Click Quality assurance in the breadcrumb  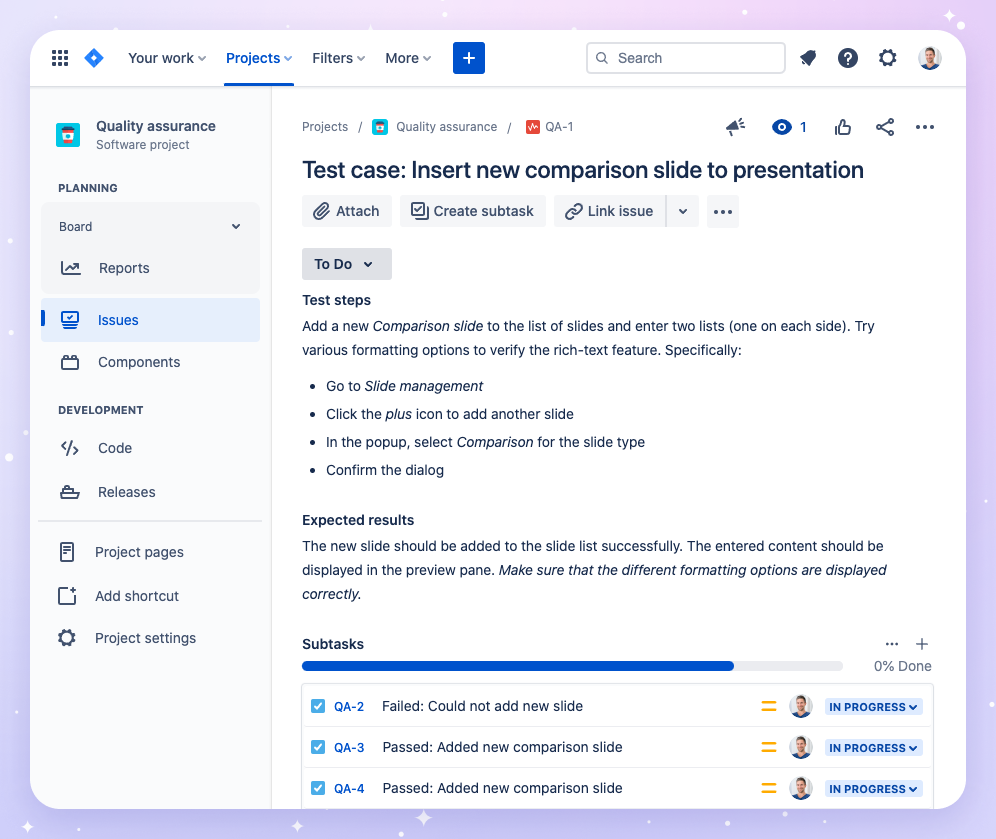447,127
